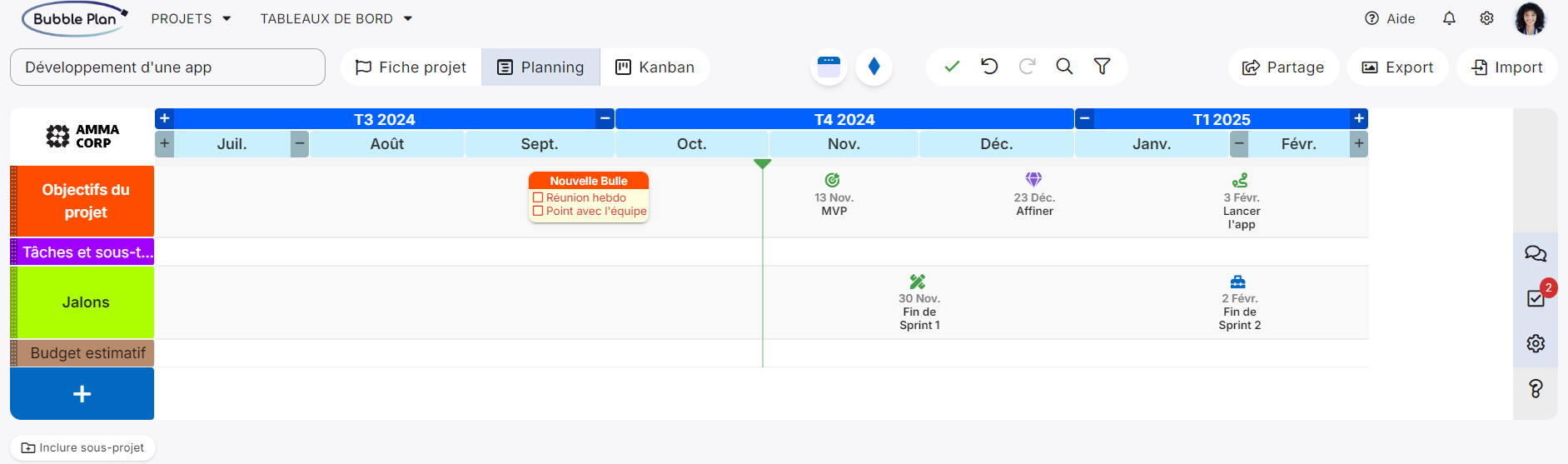Screen dimensions: 1568x464
Task: Click plus button right of Févr.
Action: pos(1359,143)
